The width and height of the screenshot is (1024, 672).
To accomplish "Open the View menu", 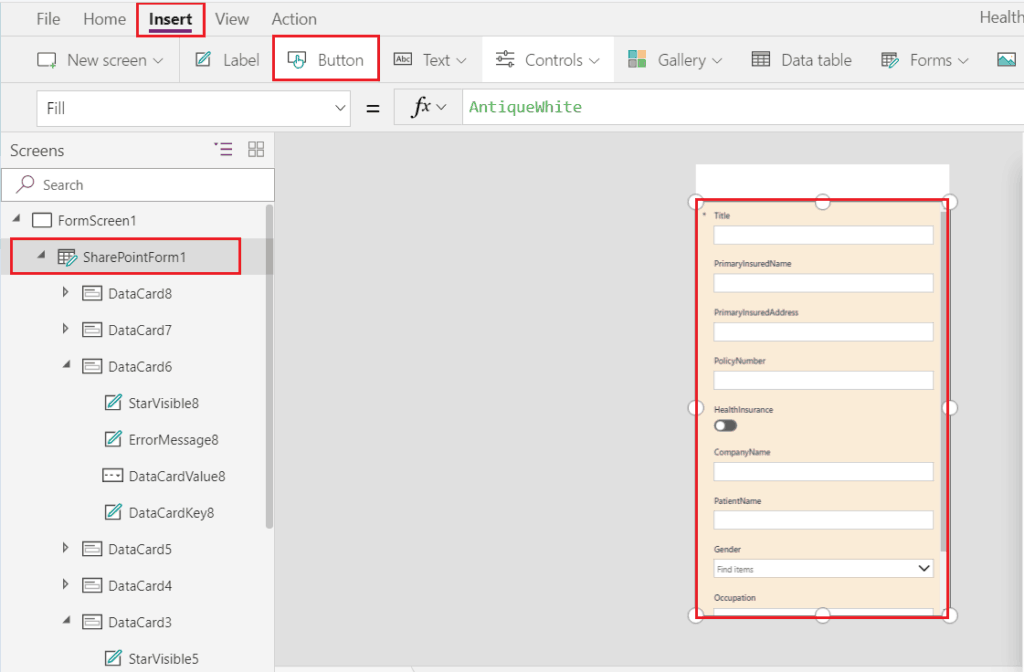I will coord(232,18).
